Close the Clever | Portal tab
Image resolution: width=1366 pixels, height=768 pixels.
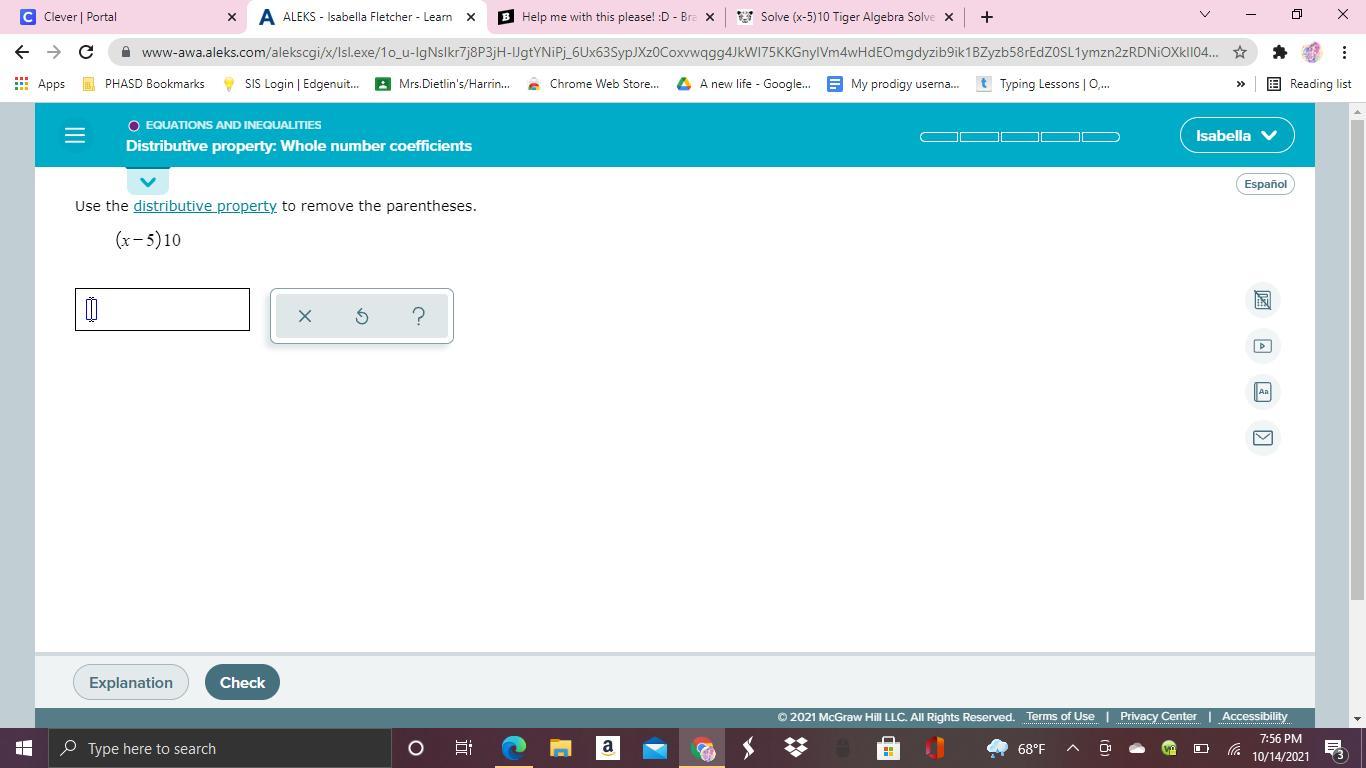[232, 17]
